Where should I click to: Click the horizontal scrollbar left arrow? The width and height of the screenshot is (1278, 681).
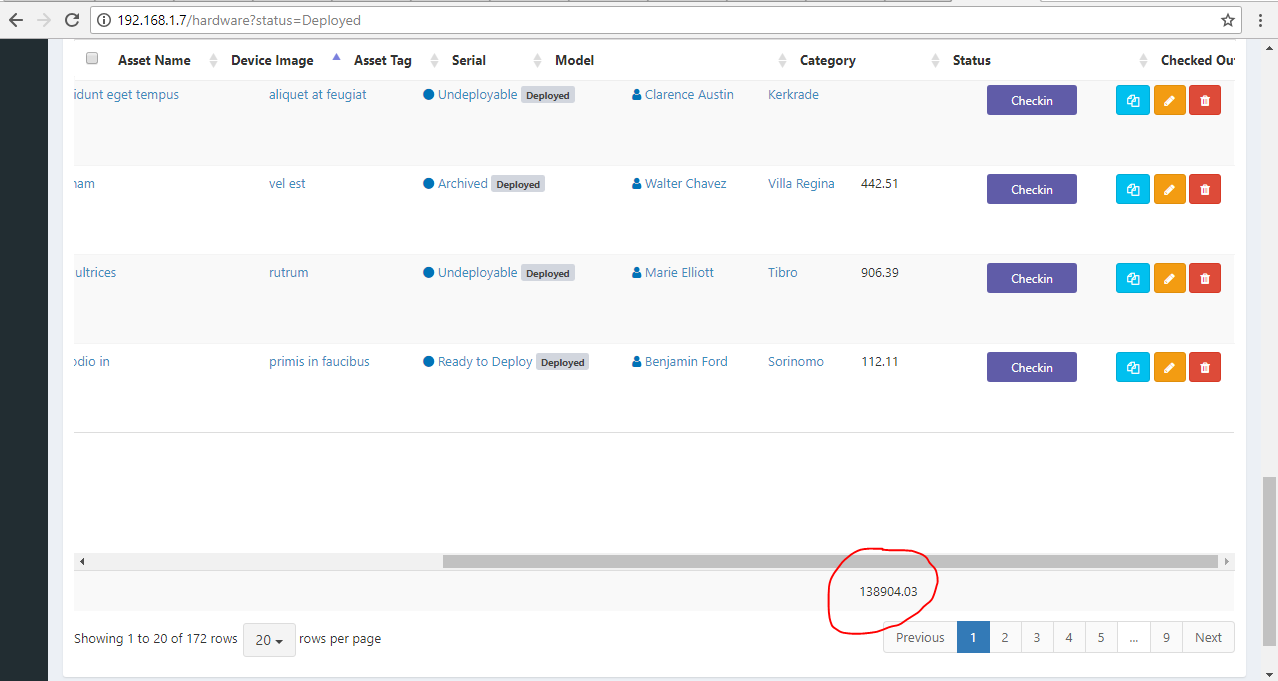pyautogui.click(x=82, y=562)
